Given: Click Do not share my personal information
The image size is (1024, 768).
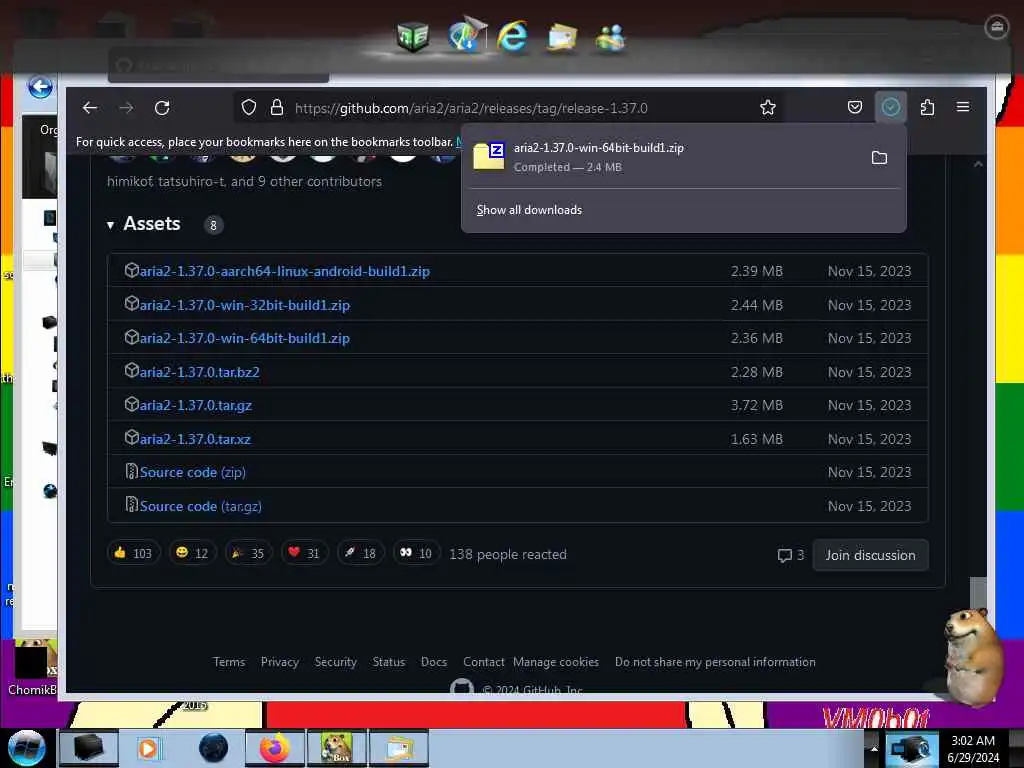Looking at the screenshot, I should point(715,662).
